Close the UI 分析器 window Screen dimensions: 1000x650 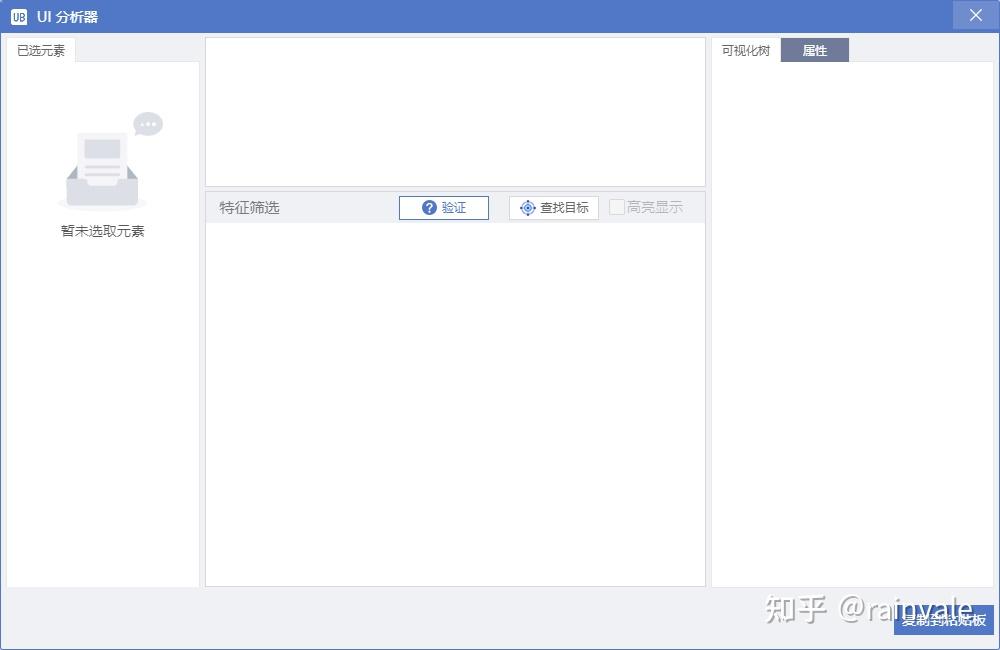pos(975,15)
